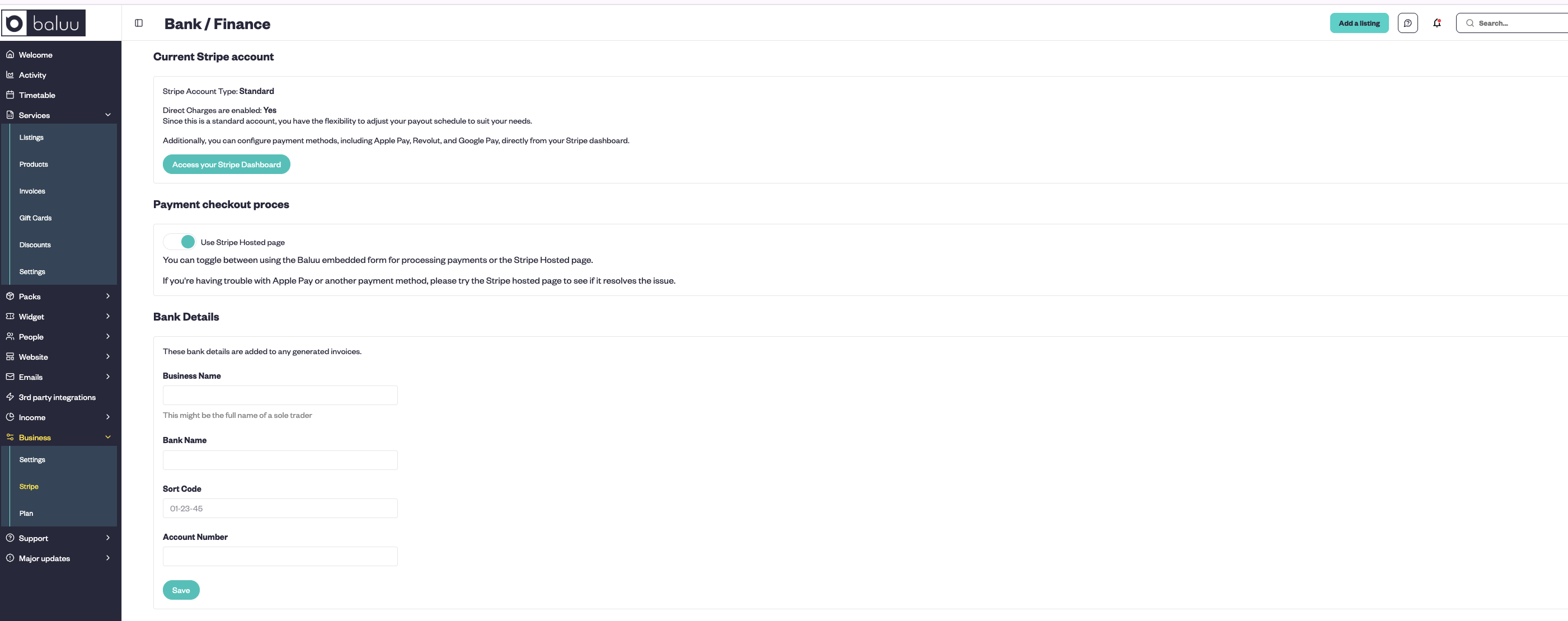This screenshot has width=1568, height=621.
Task: Click the Activity chart icon
Action: (x=10, y=75)
